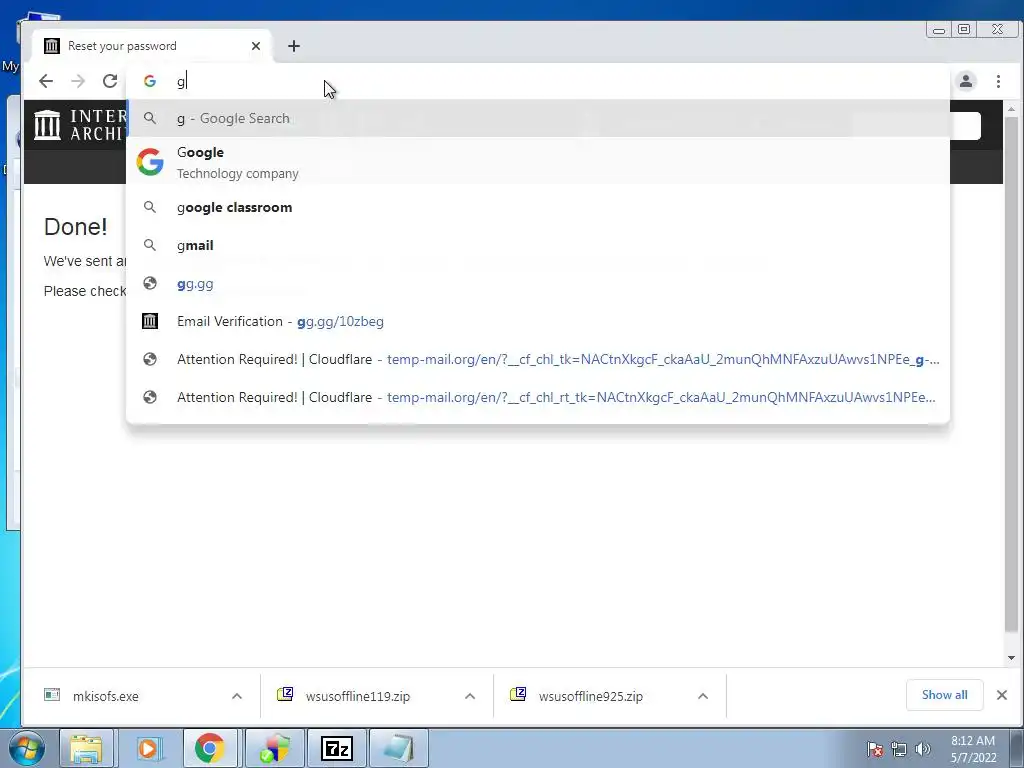1024x768 pixels.
Task: Click the archive icon beside Email Verification
Action: point(150,321)
